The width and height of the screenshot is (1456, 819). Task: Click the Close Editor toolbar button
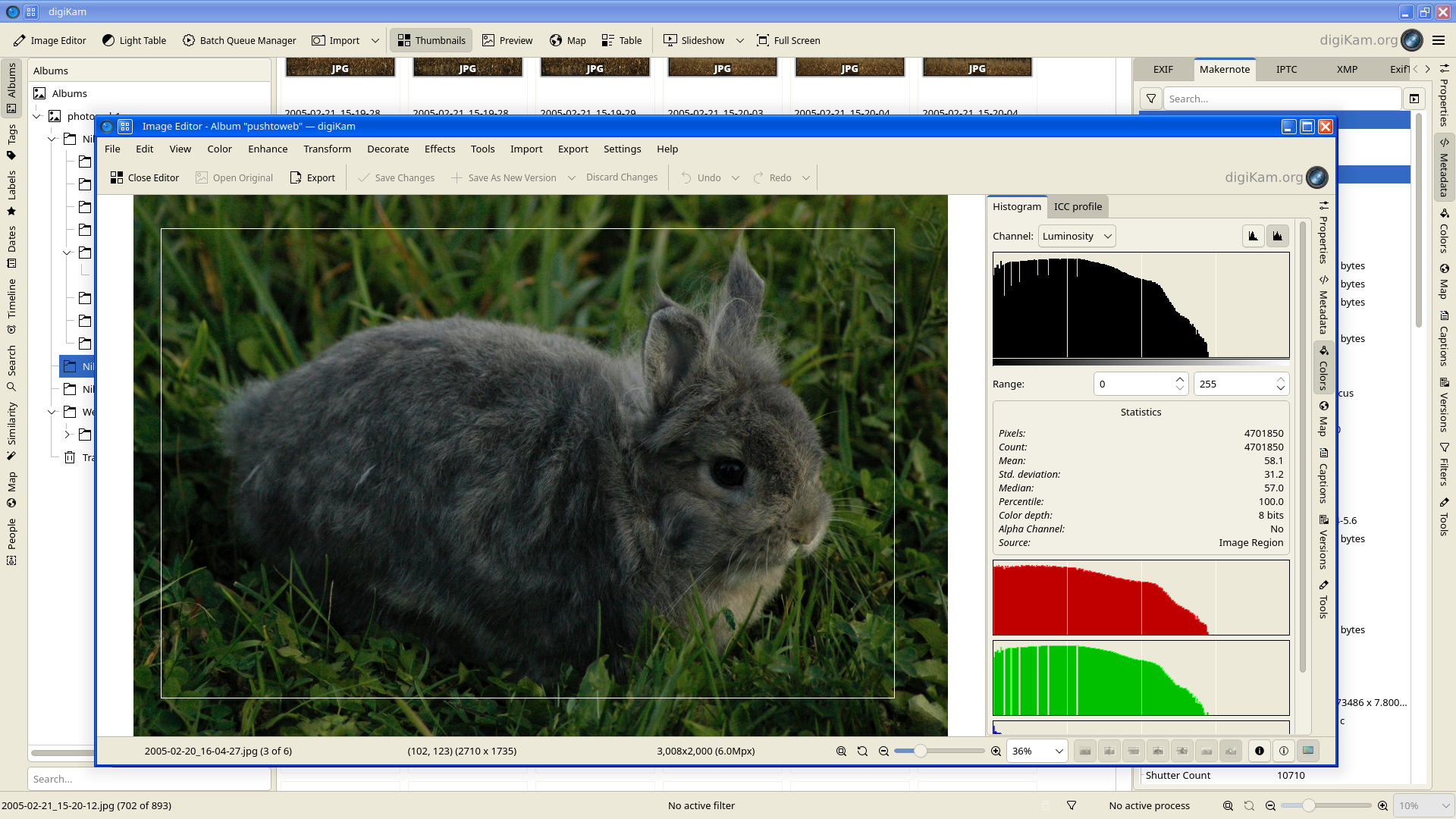pos(145,177)
